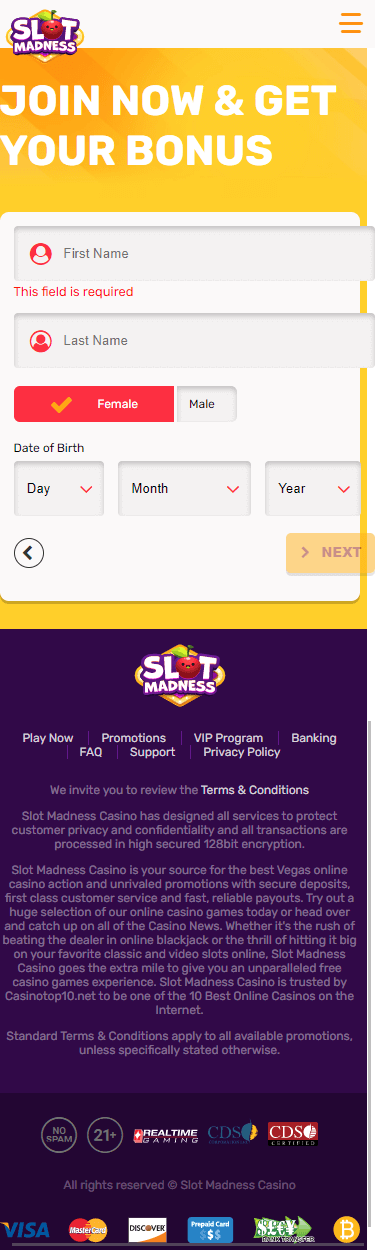Viewport: 375px width, 1250px height.
Task: Click the NEXT button
Action: 330,553
